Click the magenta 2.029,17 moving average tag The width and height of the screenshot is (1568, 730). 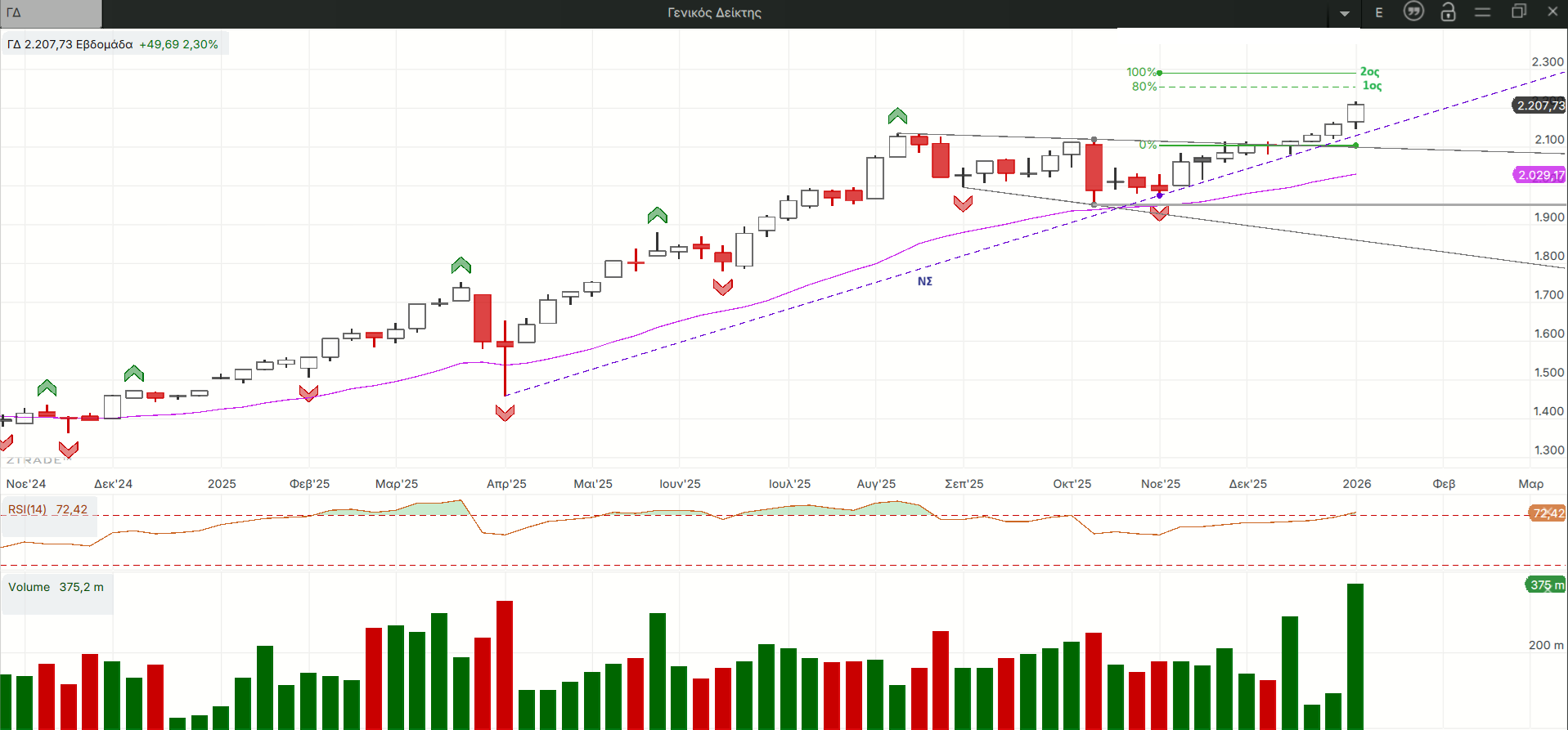[1539, 175]
